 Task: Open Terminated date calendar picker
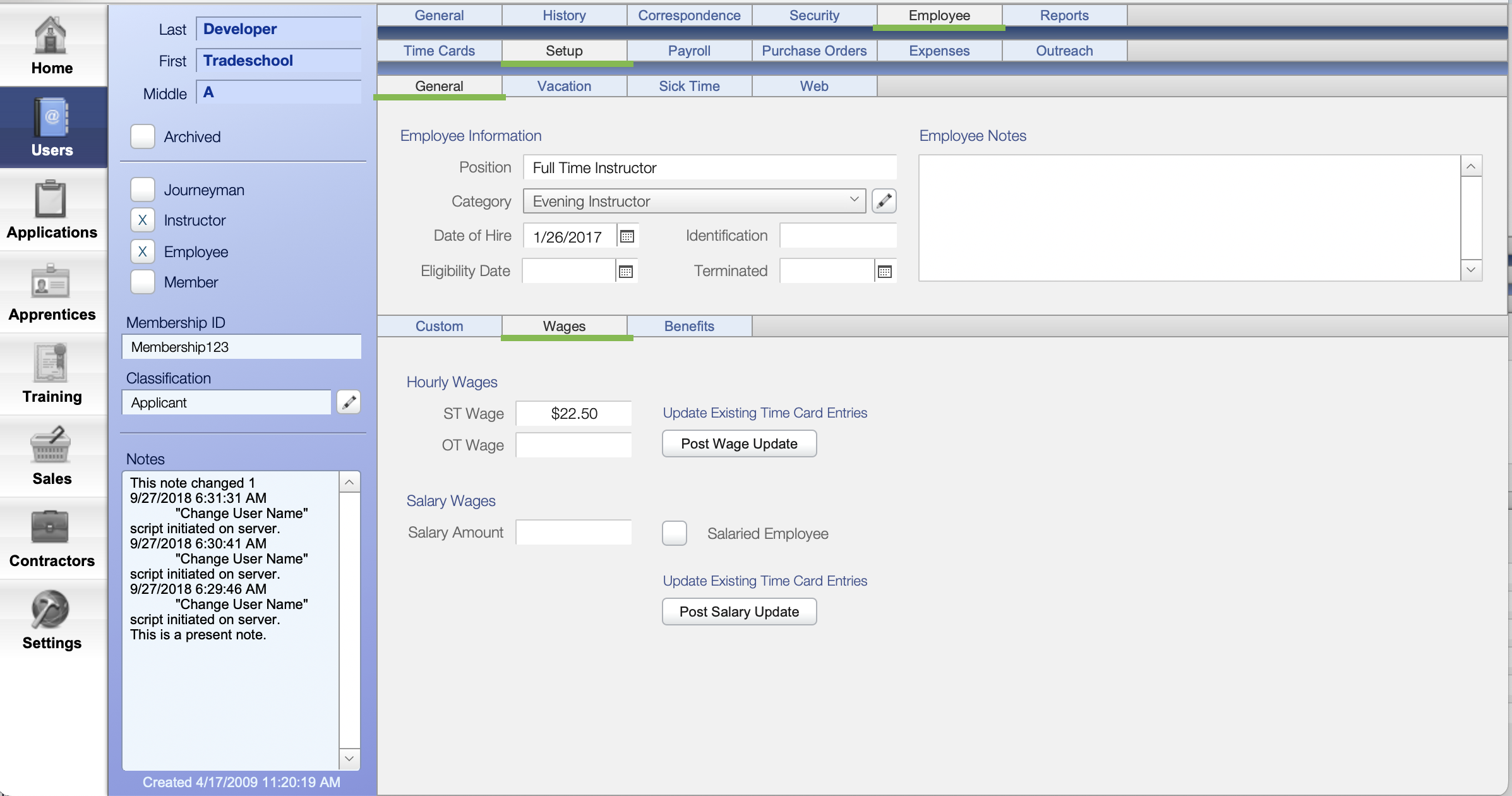coord(885,272)
